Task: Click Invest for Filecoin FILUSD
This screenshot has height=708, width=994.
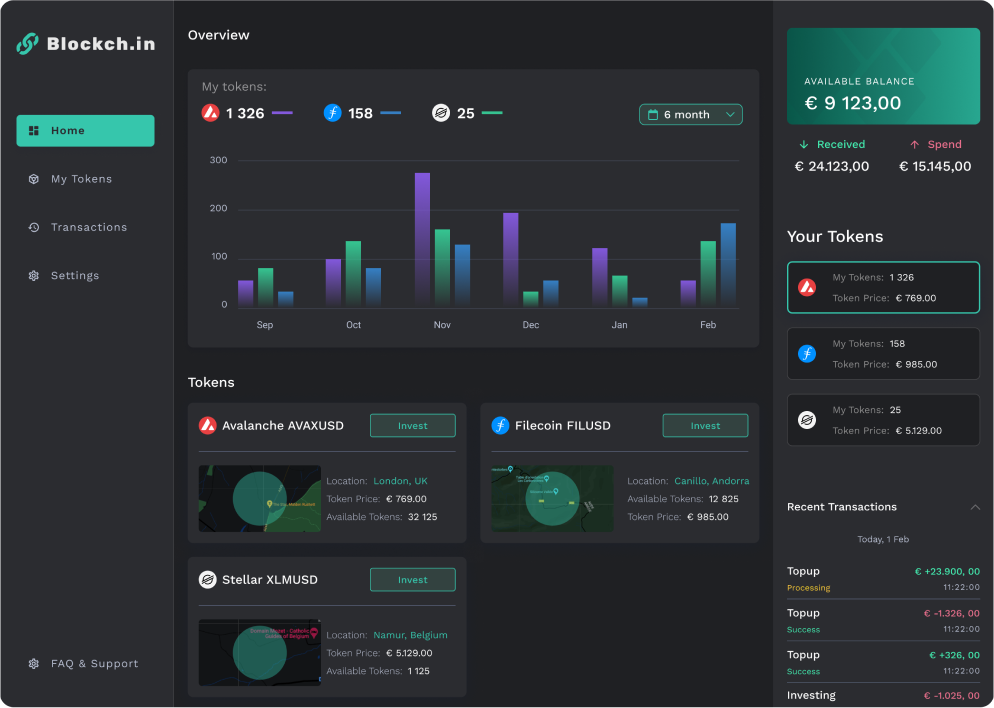Action: [705, 425]
